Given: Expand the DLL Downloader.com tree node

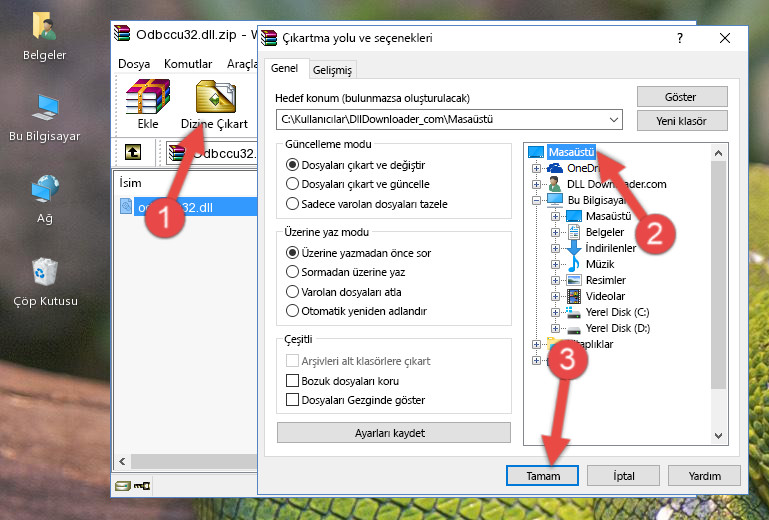Looking at the screenshot, I should point(536,184).
